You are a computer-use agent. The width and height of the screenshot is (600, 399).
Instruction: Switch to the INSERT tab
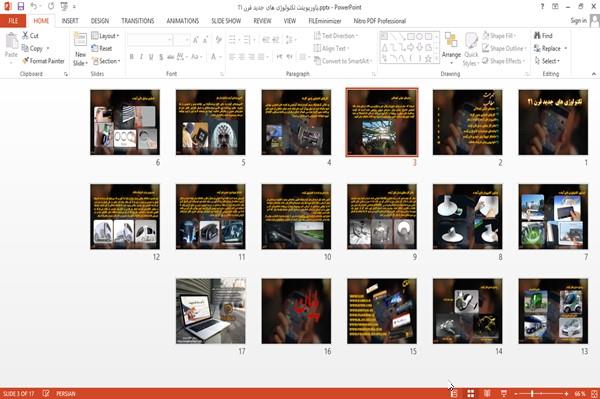(70, 21)
